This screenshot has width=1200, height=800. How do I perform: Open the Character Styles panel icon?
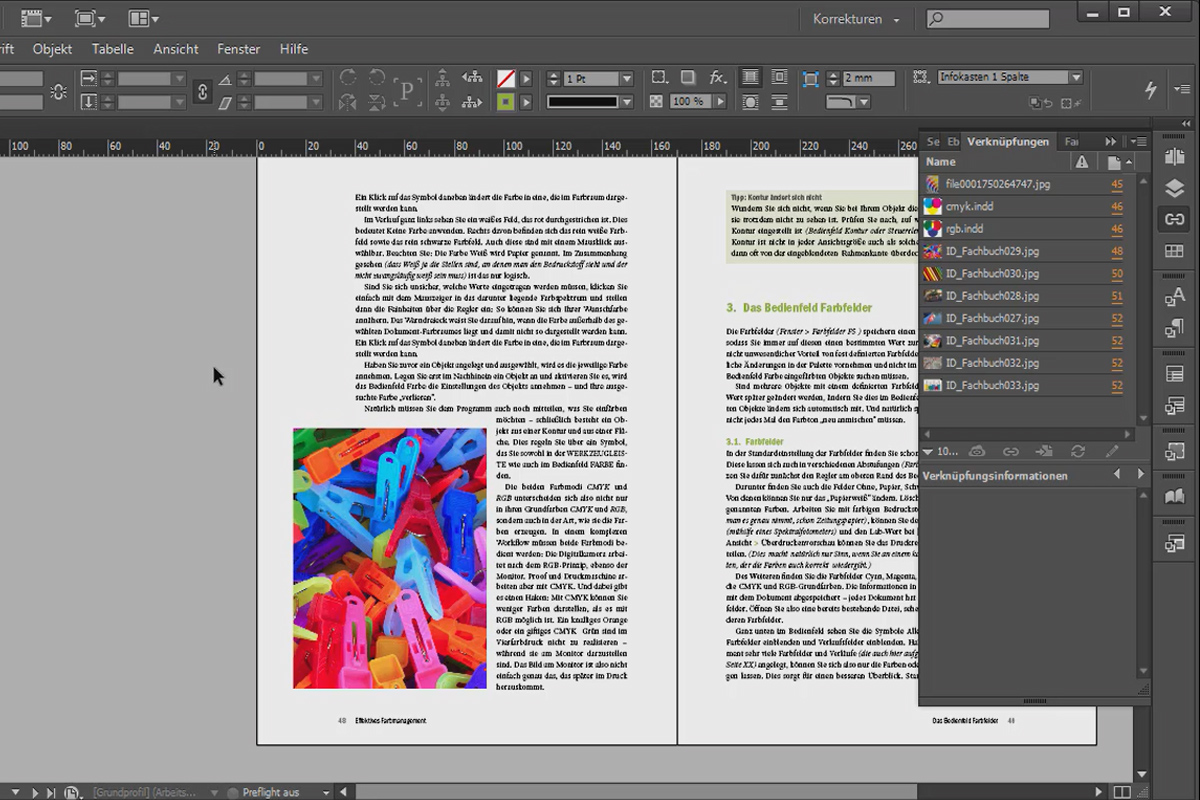tap(1174, 296)
